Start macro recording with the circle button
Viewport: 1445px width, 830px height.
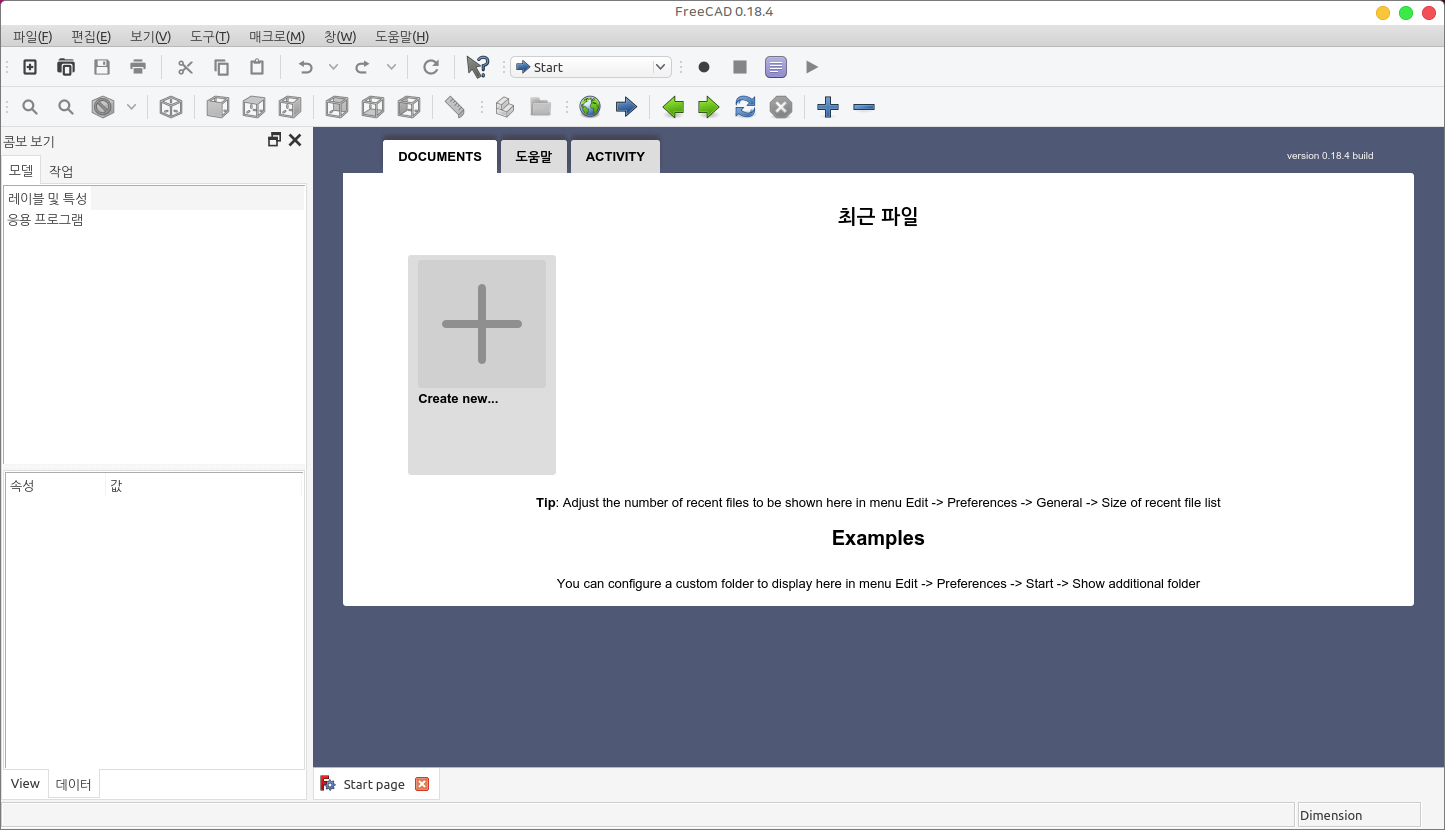click(704, 67)
